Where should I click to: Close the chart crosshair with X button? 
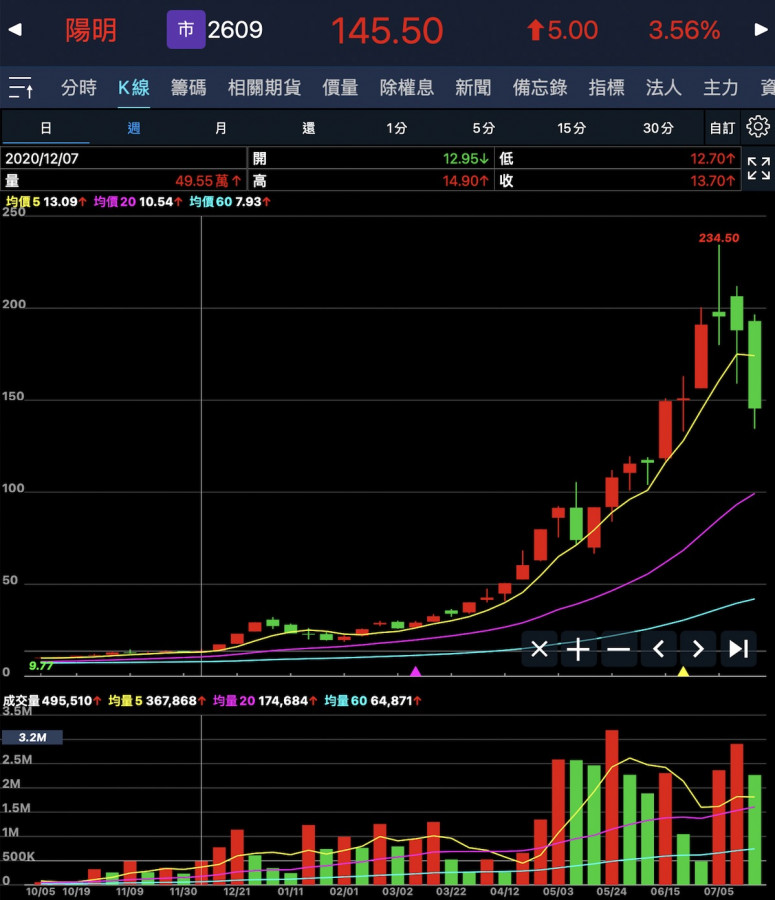tap(539, 649)
